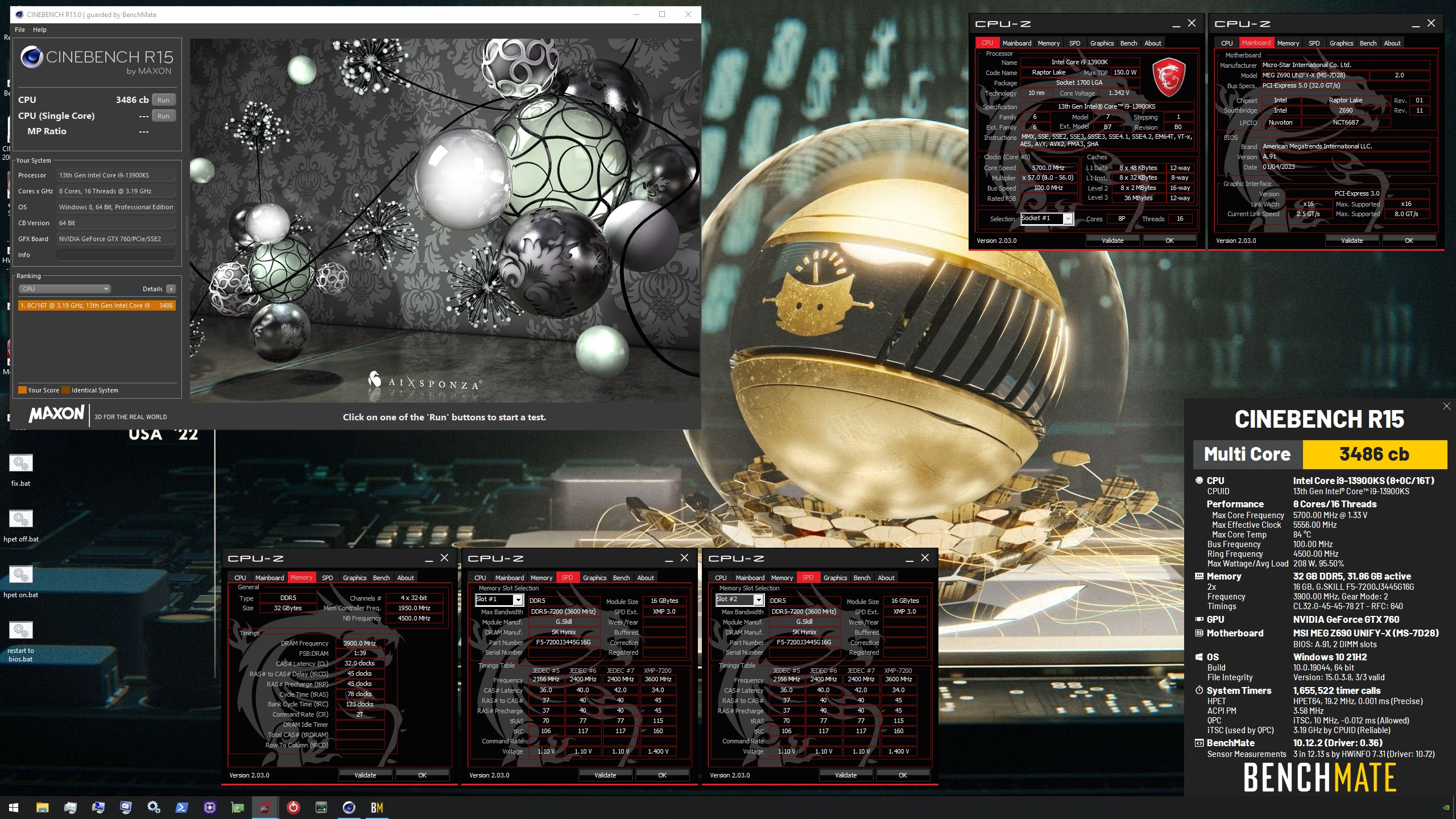Screen dimensions: 1456x819
Task: Click Validate in the Memory CPU-Z window
Action: (x=365, y=775)
